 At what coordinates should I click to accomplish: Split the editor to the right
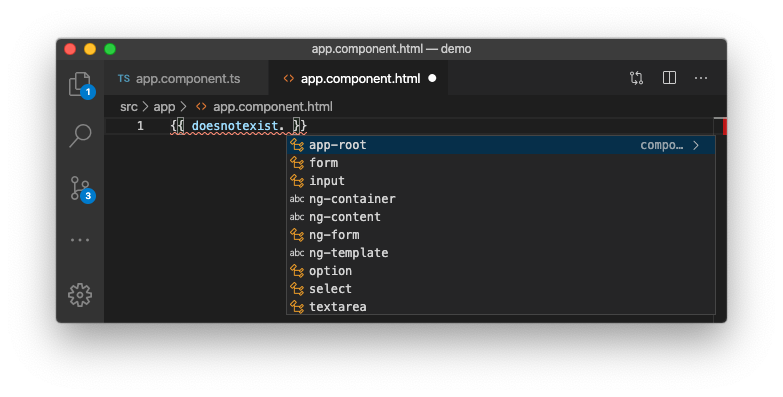tap(669, 78)
